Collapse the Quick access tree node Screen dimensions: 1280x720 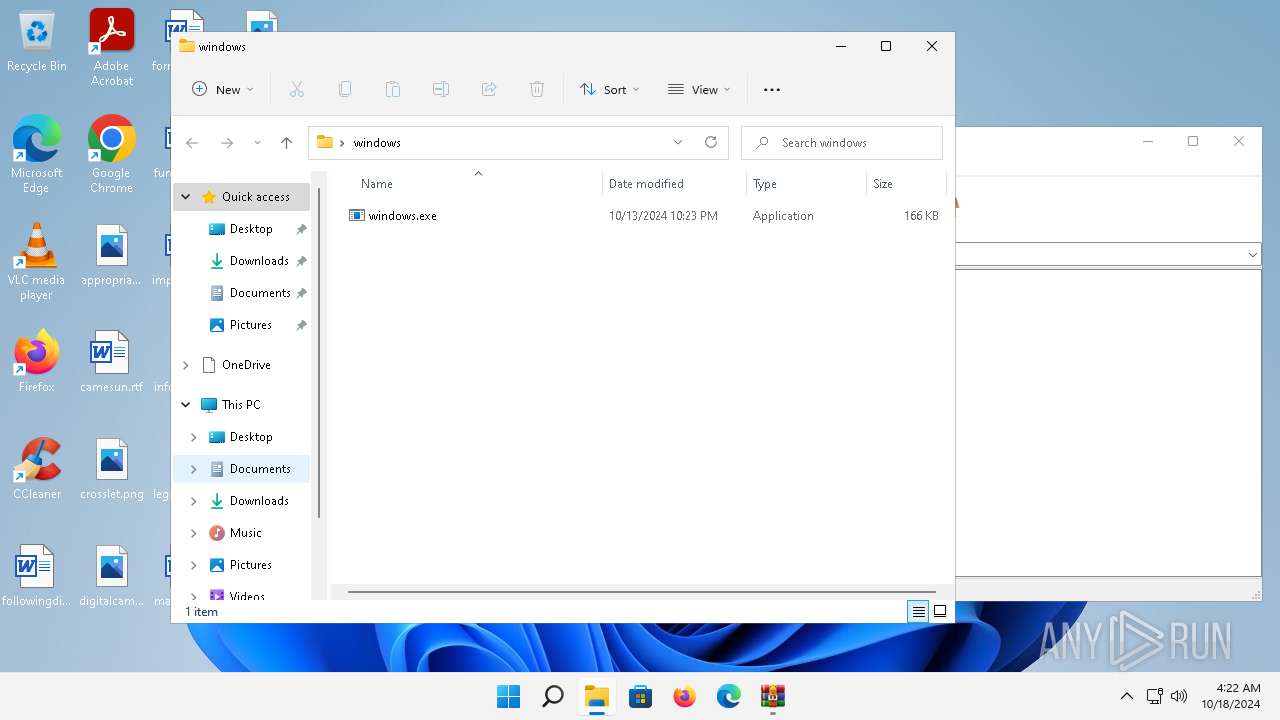186,197
